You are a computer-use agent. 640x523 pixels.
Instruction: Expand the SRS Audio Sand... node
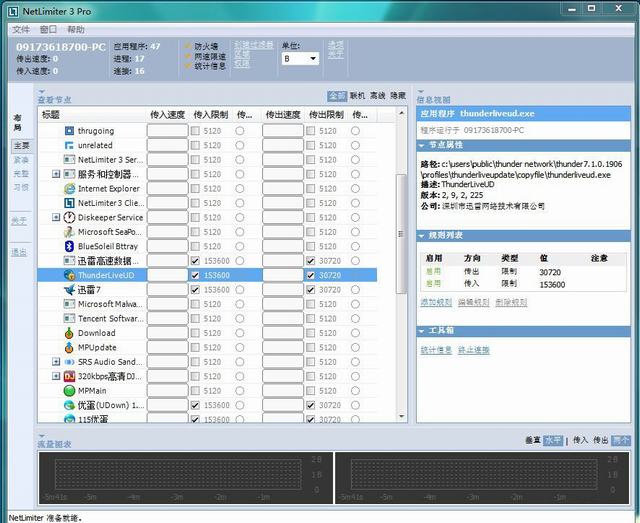pos(56,362)
